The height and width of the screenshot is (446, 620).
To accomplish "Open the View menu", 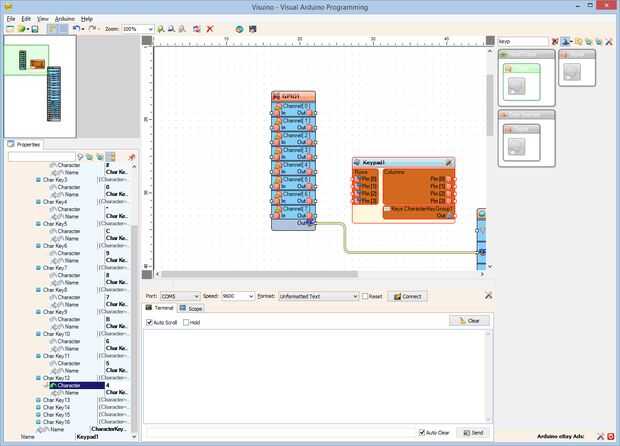I will pos(43,19).
